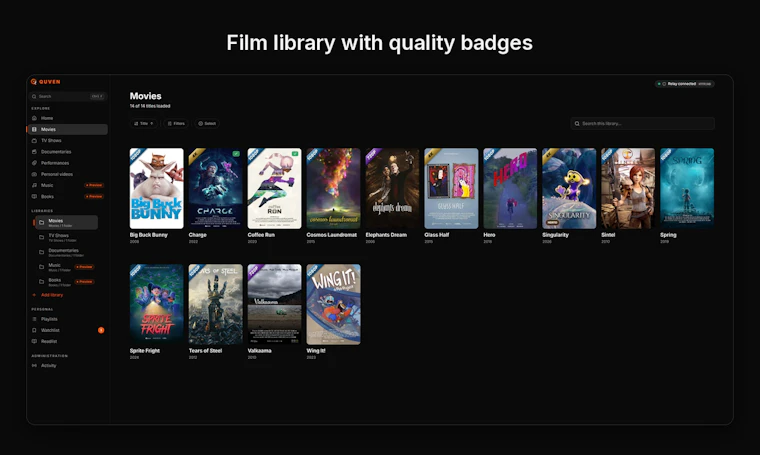Open Activity under Administration

(x=67, y=365)
